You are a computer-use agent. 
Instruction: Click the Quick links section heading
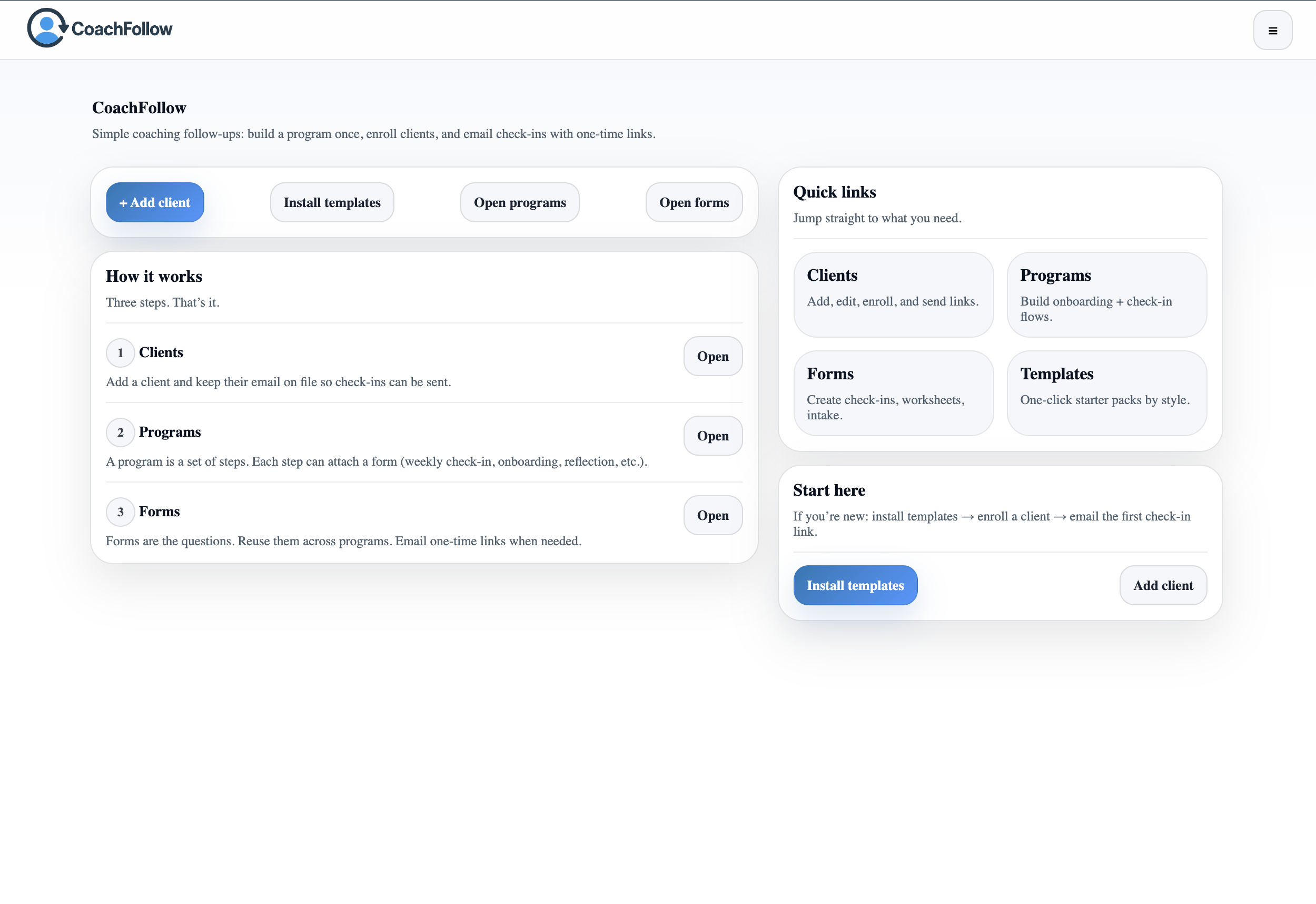point(835,192)
